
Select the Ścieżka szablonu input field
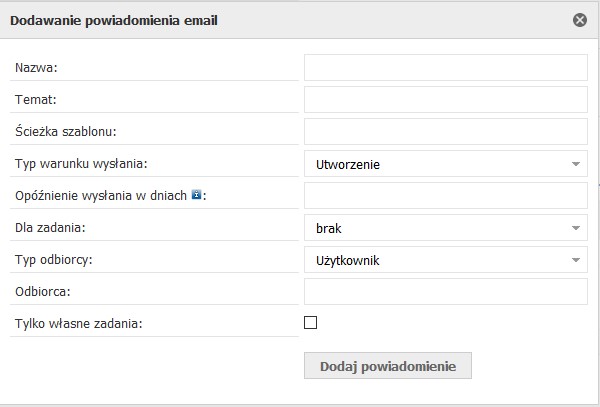446,132
